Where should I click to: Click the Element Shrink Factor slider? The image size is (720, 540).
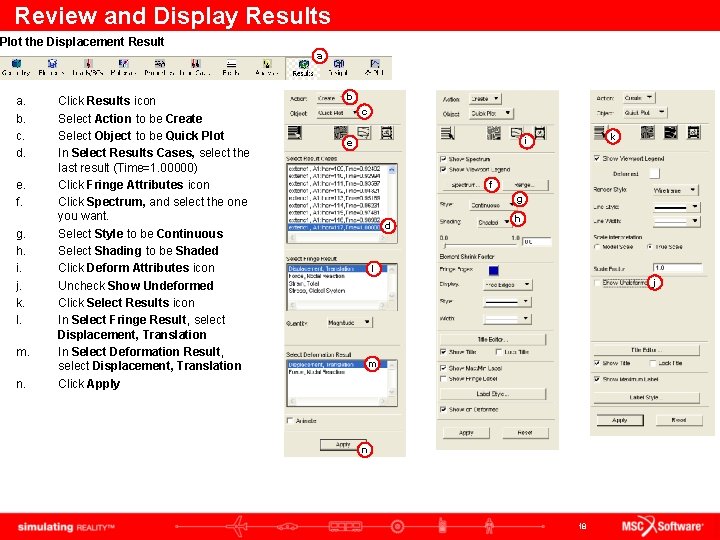[479, 245]
